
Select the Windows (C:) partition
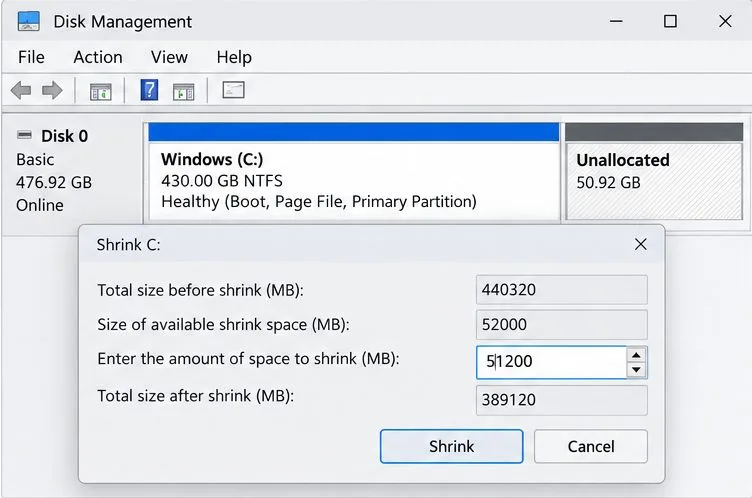coord(354,172)
